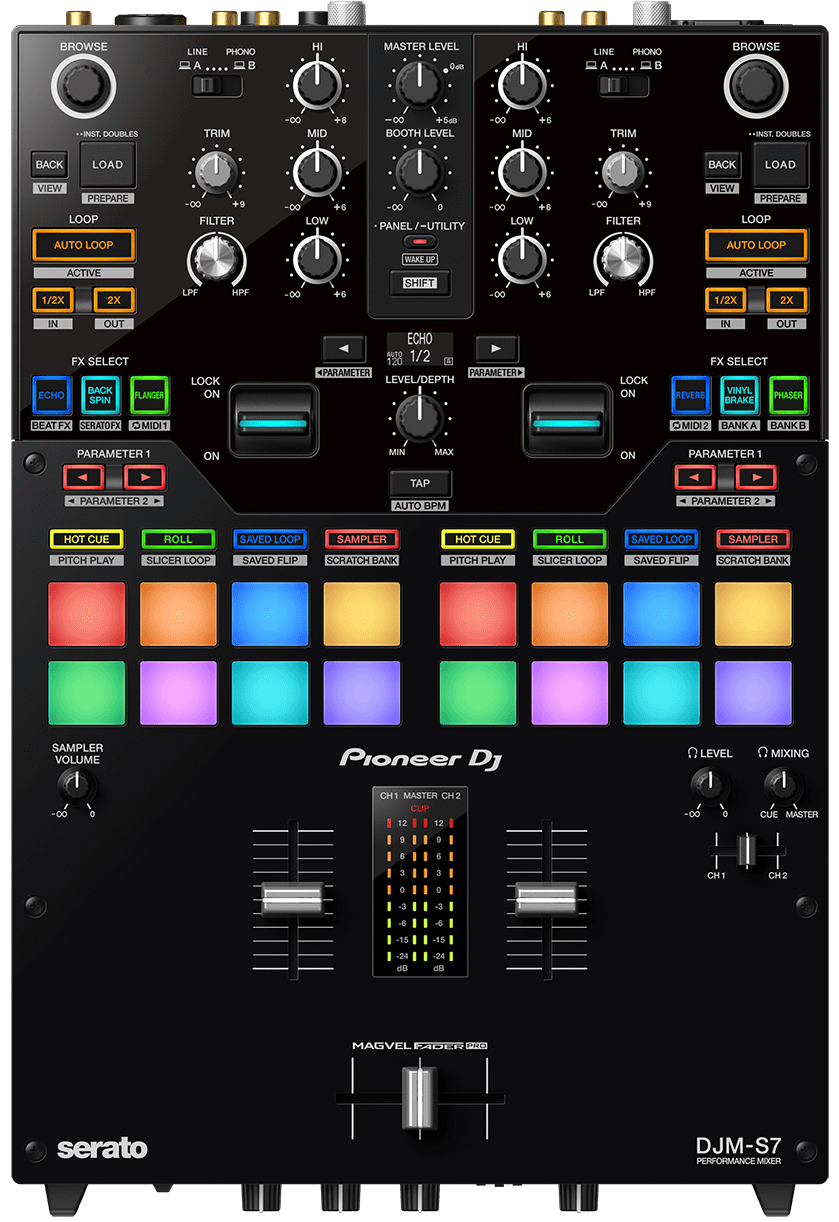The height and width of the screenshot is (1222, 839).
Task: Click the red left deck Parameter 1 left arrow
Action: click(83, 476)
